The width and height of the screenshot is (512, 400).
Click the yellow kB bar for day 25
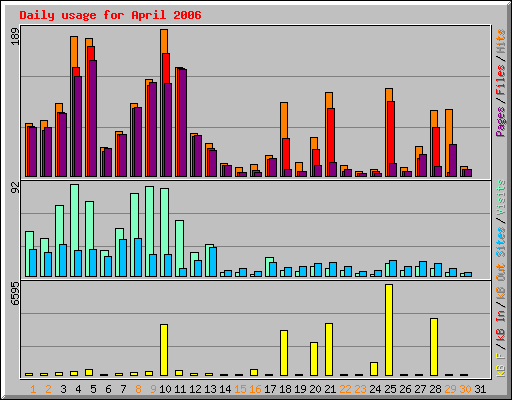(389, 330)
